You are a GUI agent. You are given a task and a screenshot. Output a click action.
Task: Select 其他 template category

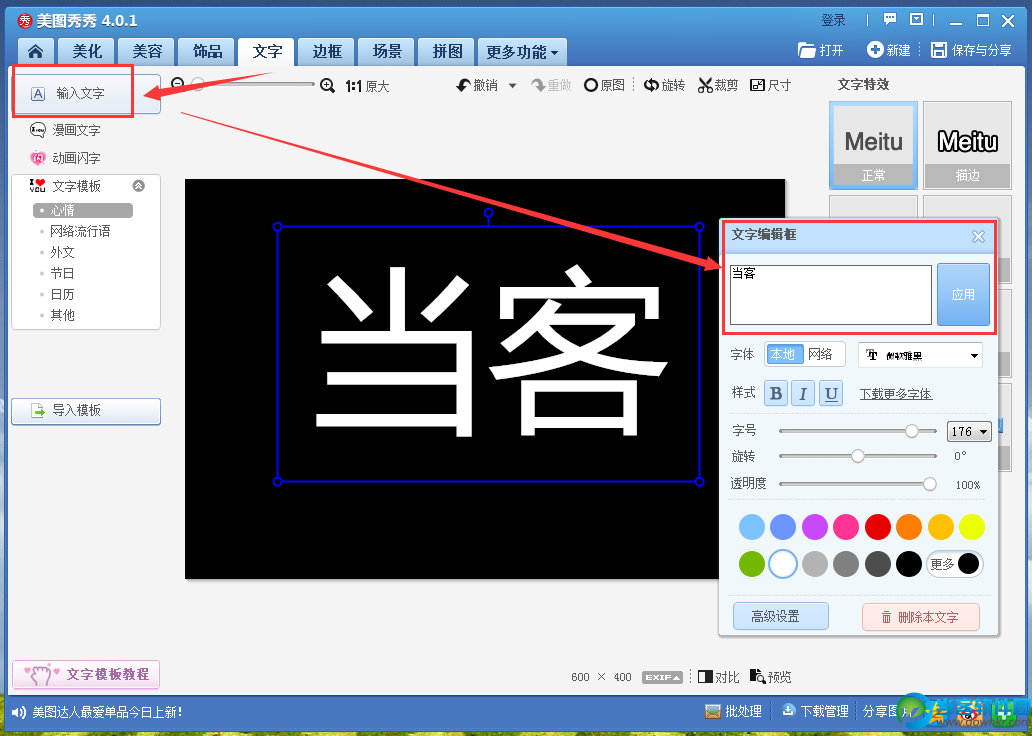[x=62, y=315]
